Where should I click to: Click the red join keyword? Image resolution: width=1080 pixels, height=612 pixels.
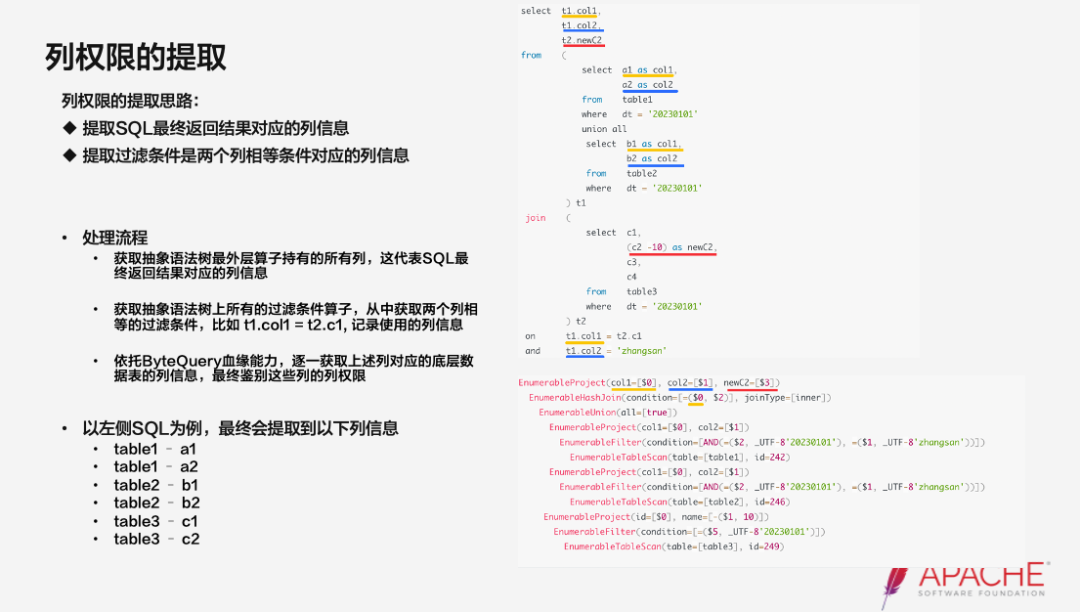click(x=535, y=218)
